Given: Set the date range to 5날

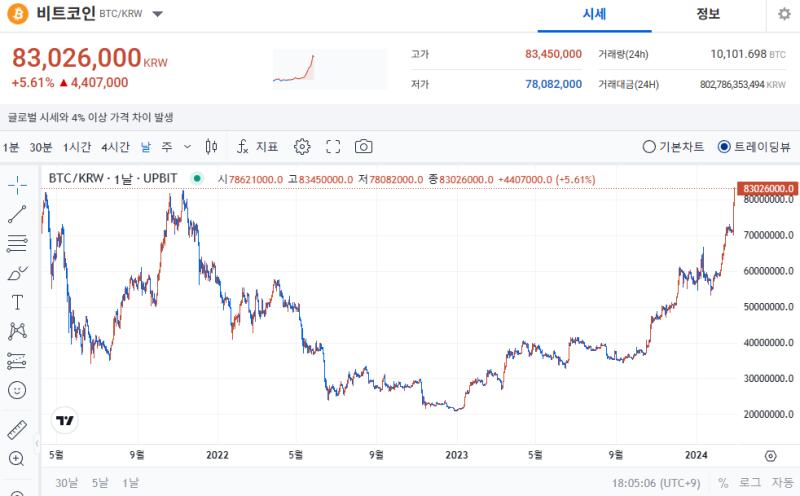Looking at the screenshot, I should pyautogui.click(x=100, y=483).
